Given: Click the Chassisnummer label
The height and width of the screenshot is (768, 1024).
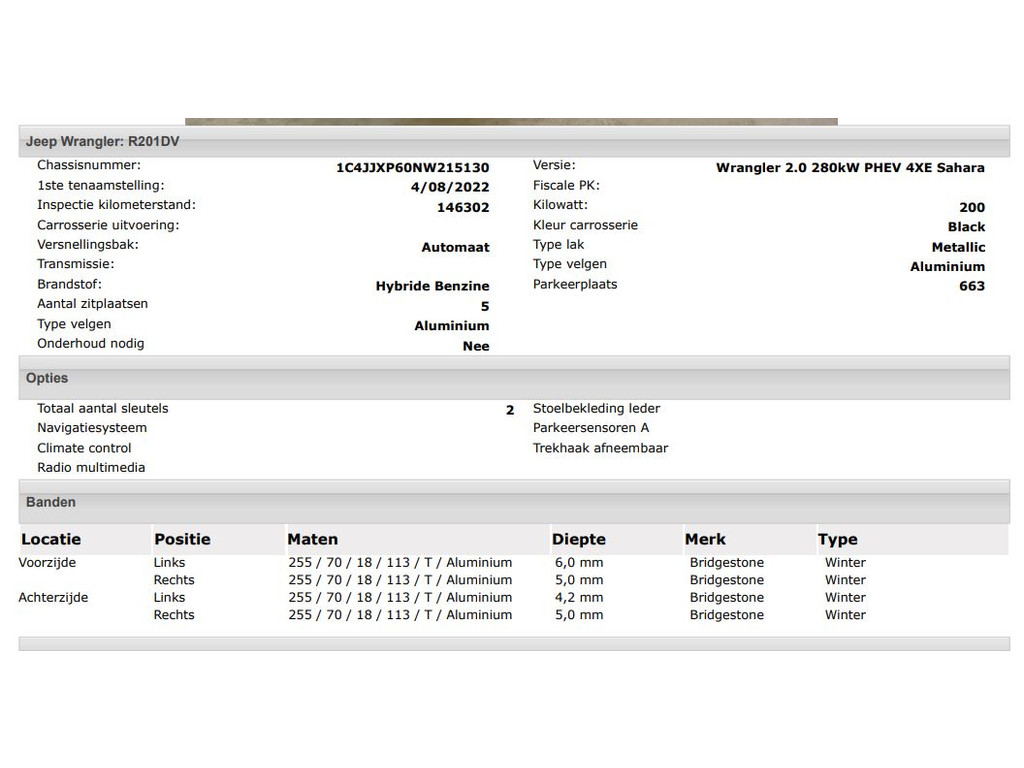Looking at the screenshot, I should [89, 165].
